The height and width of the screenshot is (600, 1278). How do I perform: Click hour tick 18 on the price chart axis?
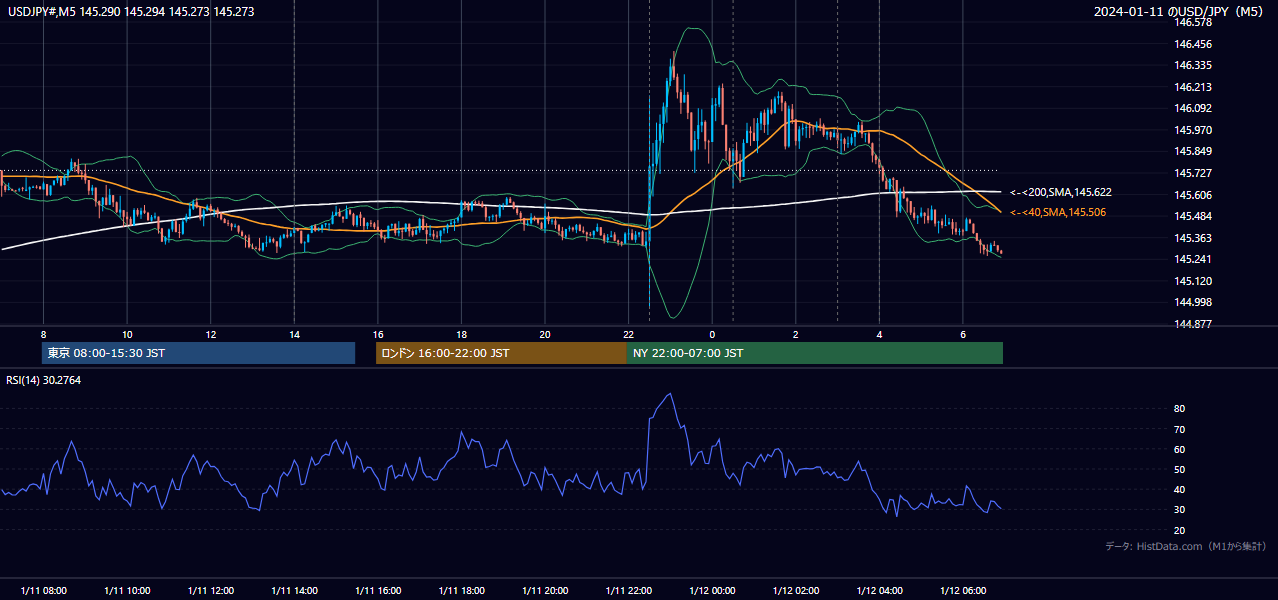click(461, 334)
